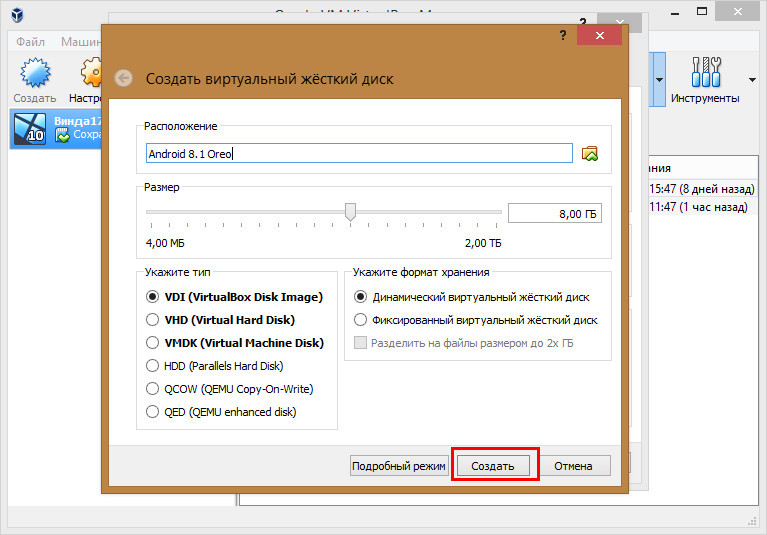This screenshot has height=535, width=767.
Task: Select VHD (Virtual Hard Disk) type
Action: pos(221,320)
